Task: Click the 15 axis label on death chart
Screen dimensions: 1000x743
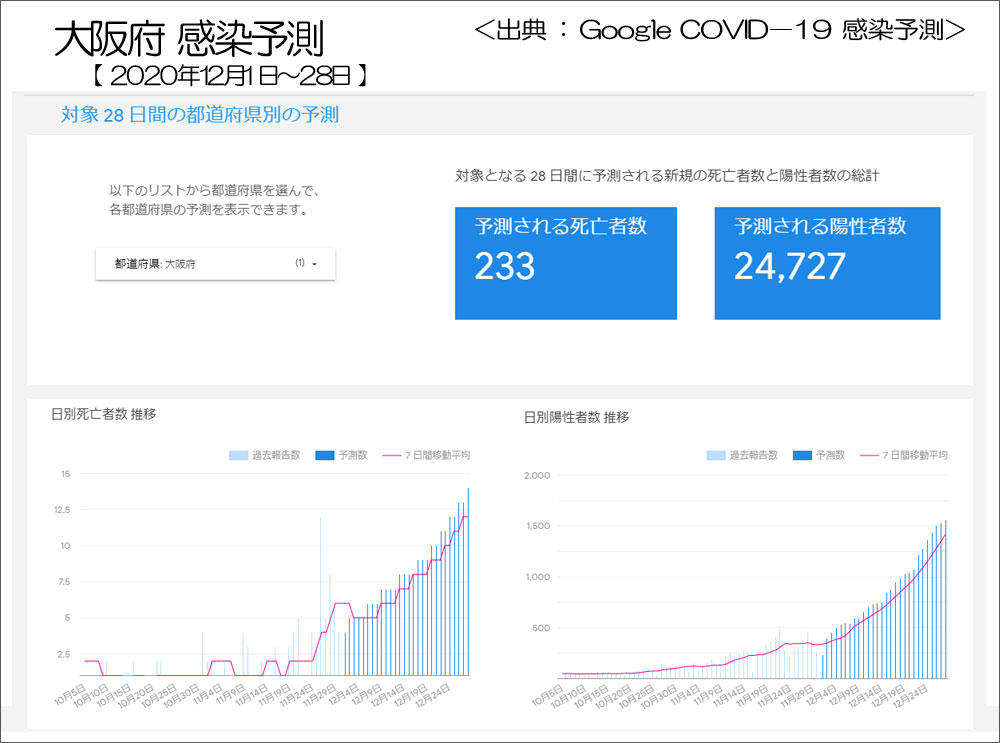Action: tap(66, 474)
